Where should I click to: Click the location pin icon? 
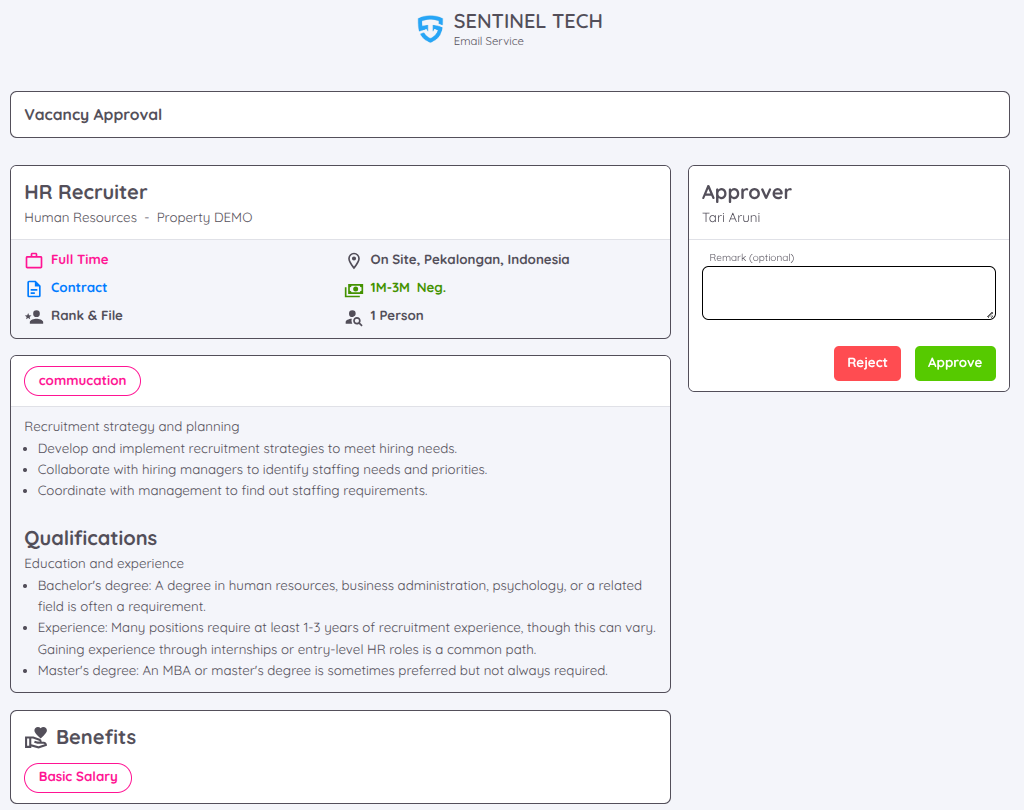coord(353,261)
